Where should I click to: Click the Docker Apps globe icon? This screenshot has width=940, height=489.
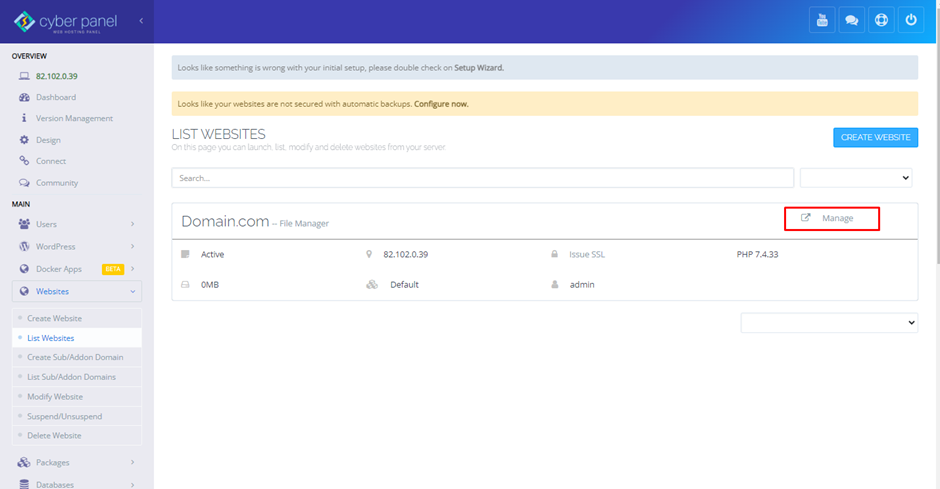[x=24, y=268]
